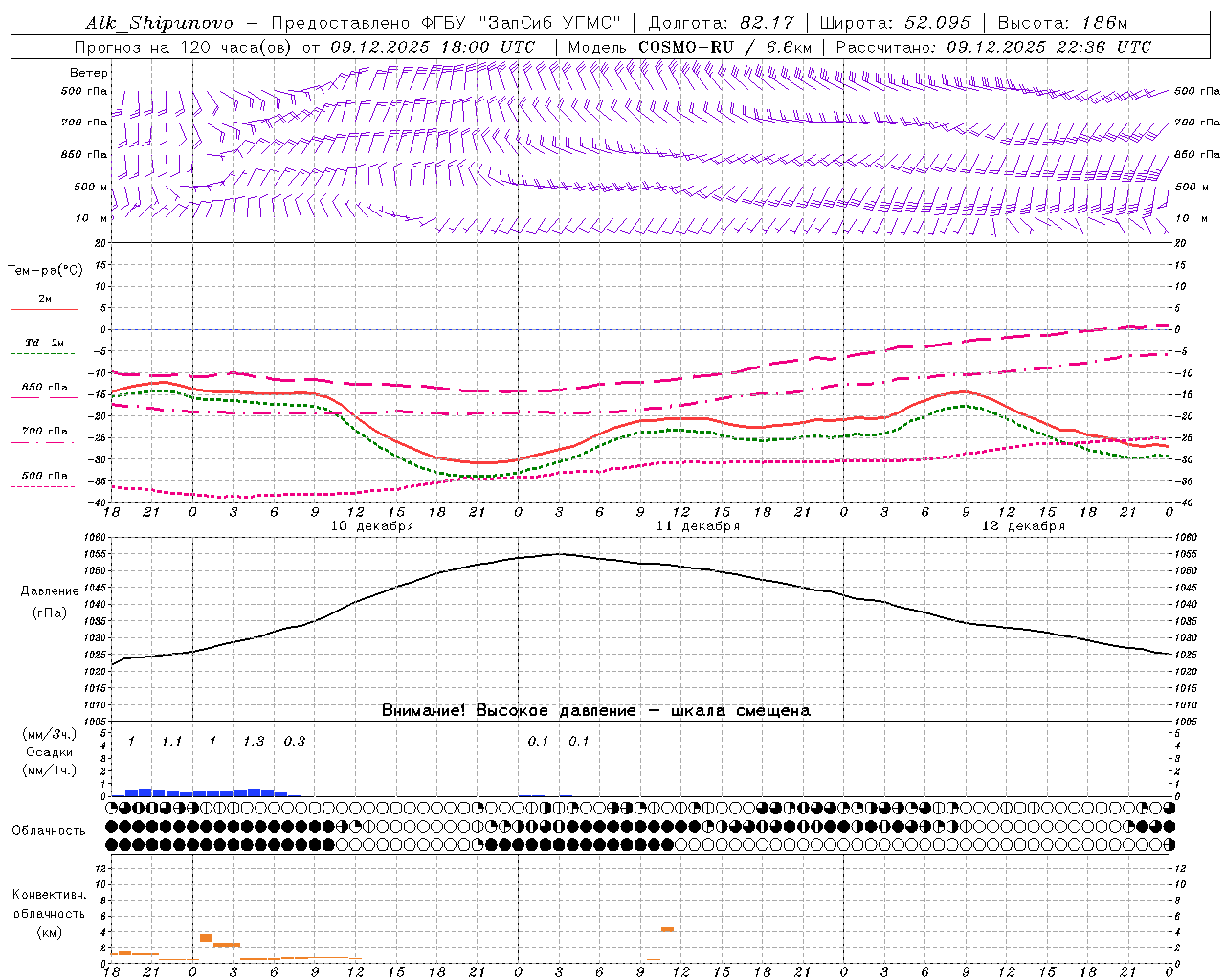
Task: Click the "(мм/3ч.)" precipitation unit label
Action: (50, 735)
